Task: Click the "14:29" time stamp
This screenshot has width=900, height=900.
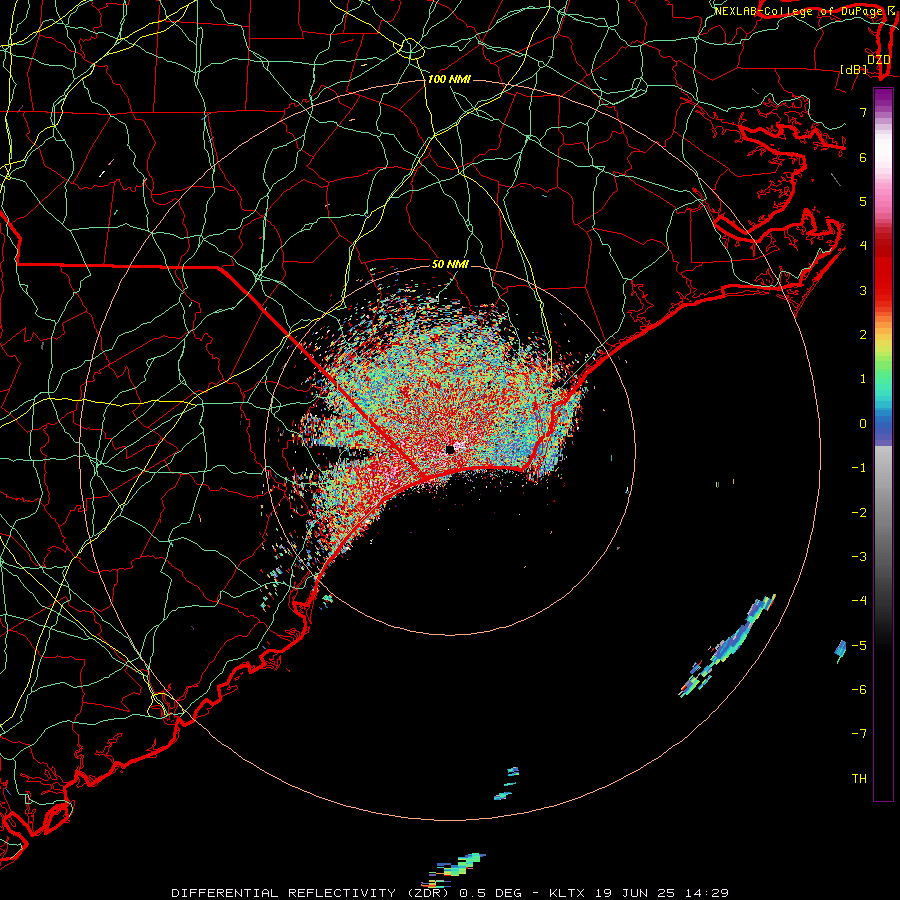Action: click(707, 893)
